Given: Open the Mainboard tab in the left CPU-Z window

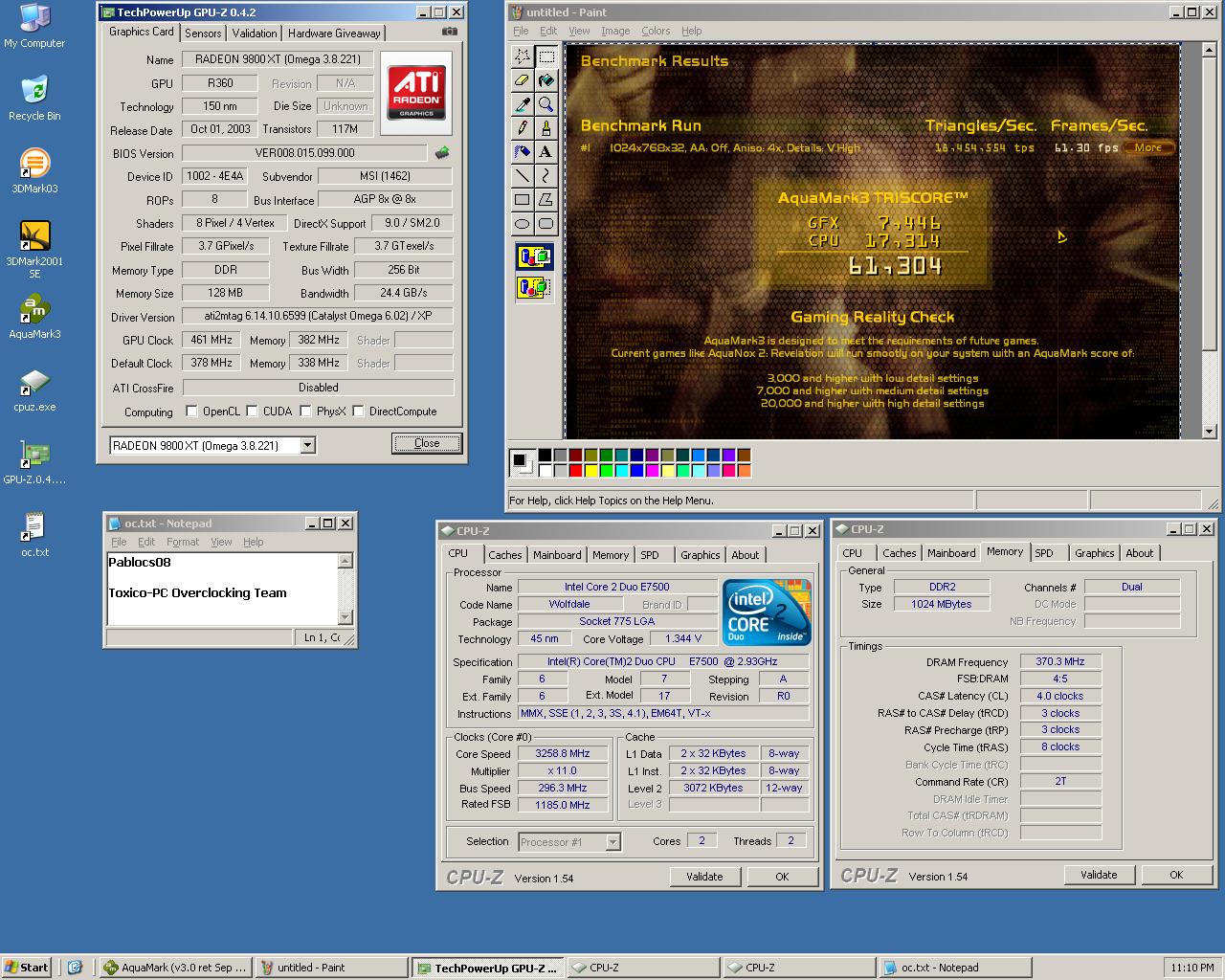Looking at the screenshot, I should (x=557, y=555).
